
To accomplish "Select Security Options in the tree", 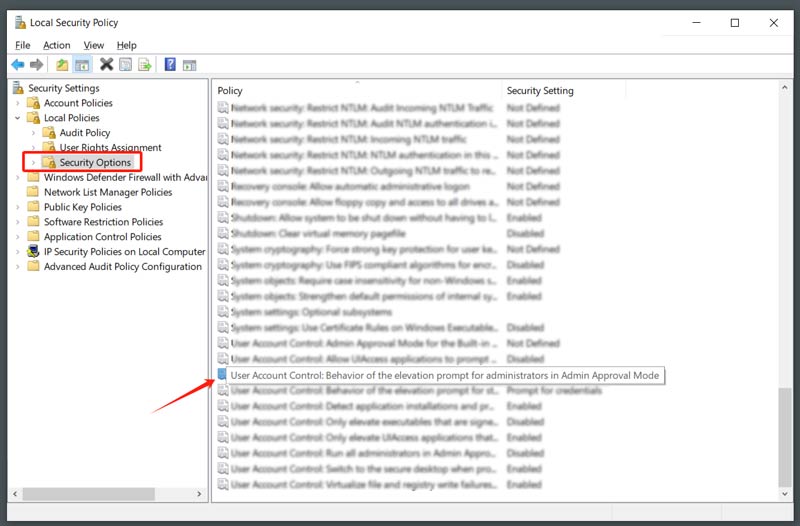I will point(95,162).
